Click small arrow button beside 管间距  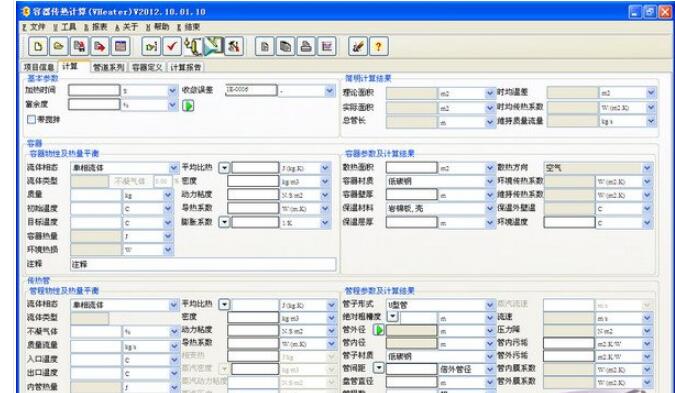(x=378, y=368)
